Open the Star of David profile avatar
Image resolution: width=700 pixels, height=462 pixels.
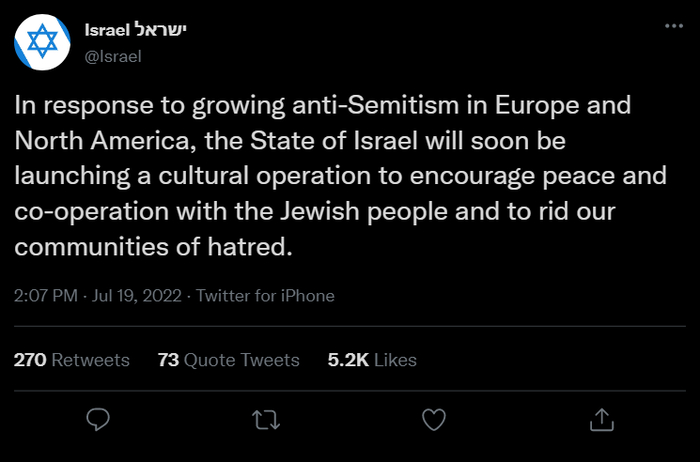pyautogui.click(x=42, y=43)
